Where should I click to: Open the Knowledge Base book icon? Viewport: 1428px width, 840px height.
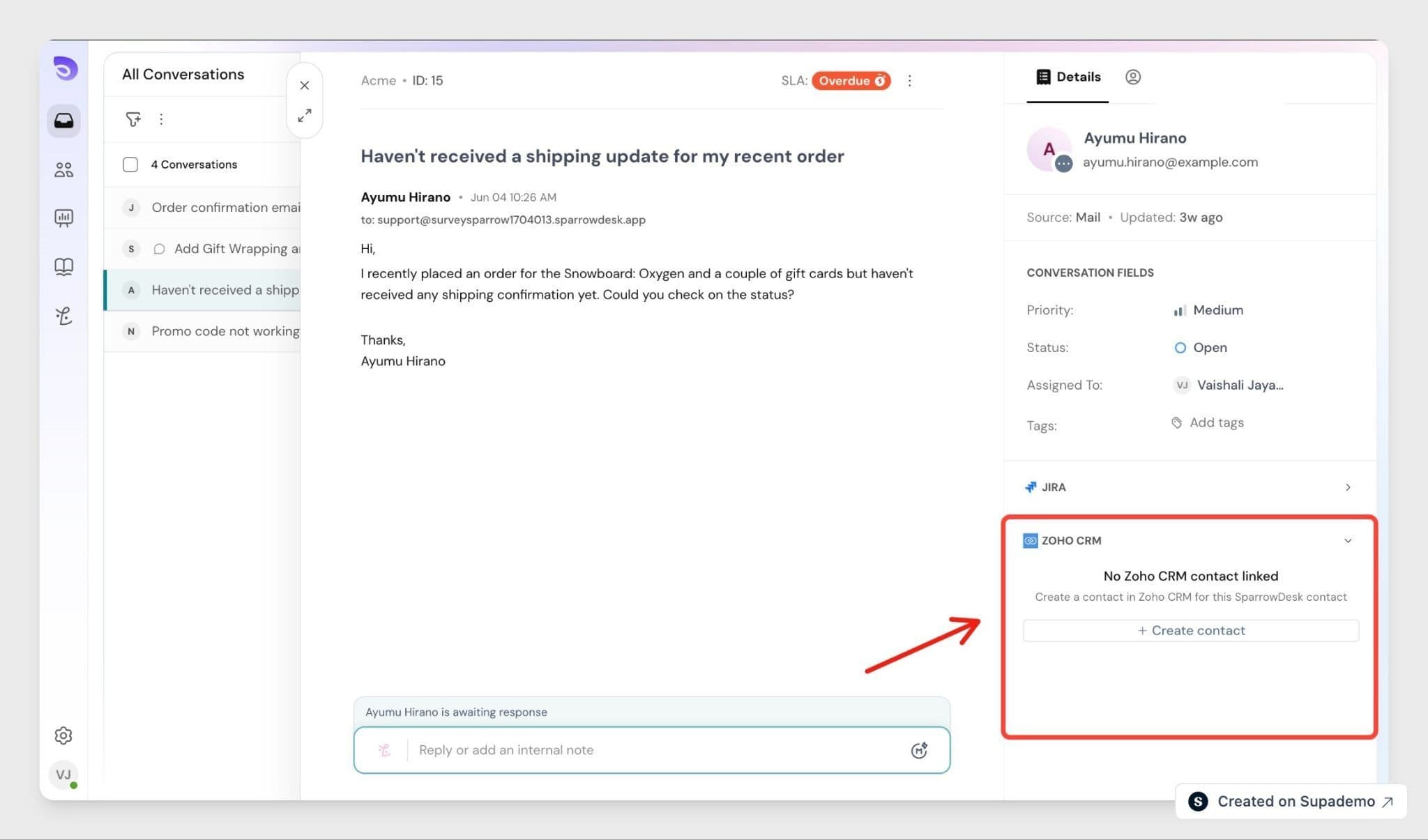tap(63, 267)
